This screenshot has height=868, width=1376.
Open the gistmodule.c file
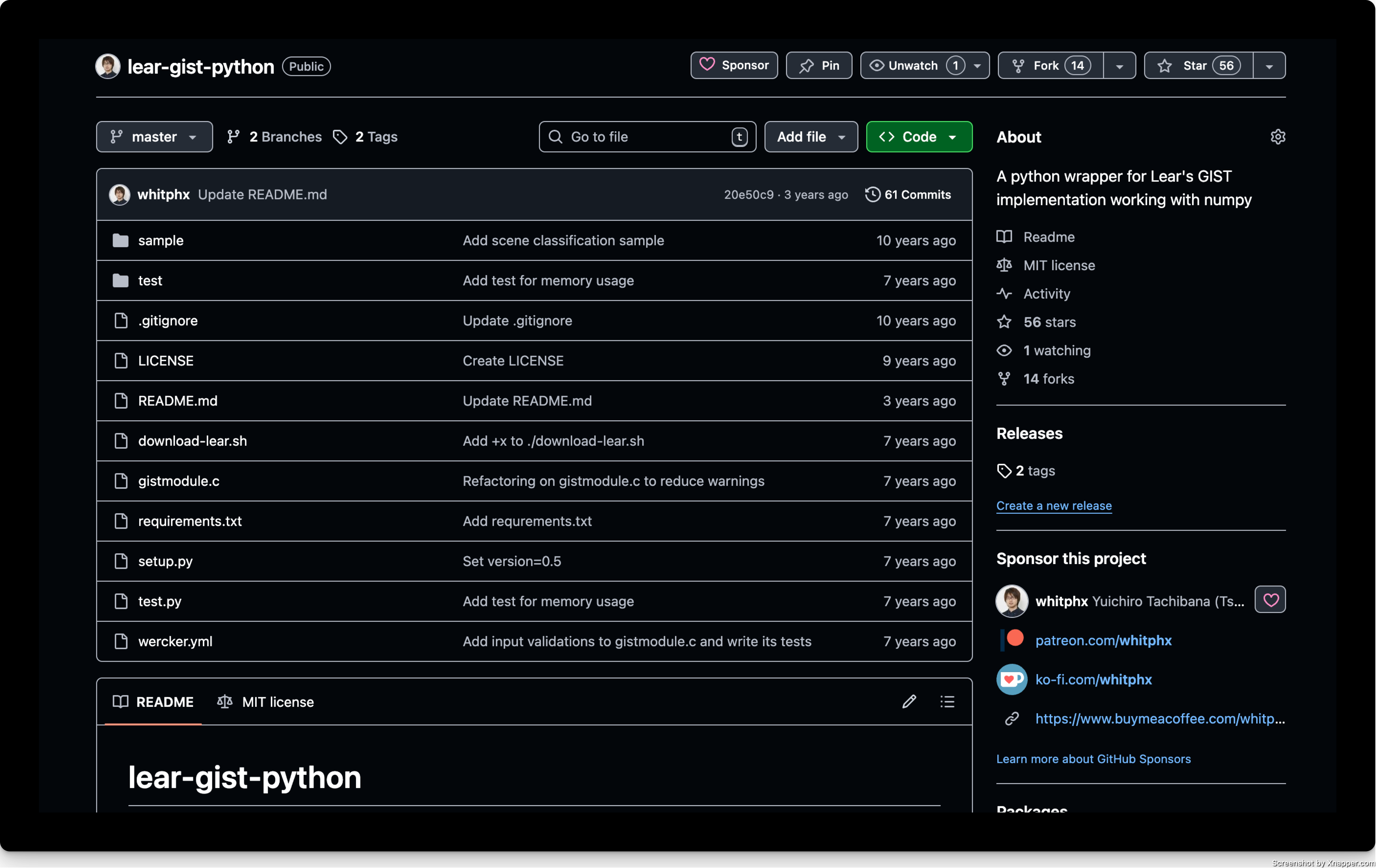179,481
